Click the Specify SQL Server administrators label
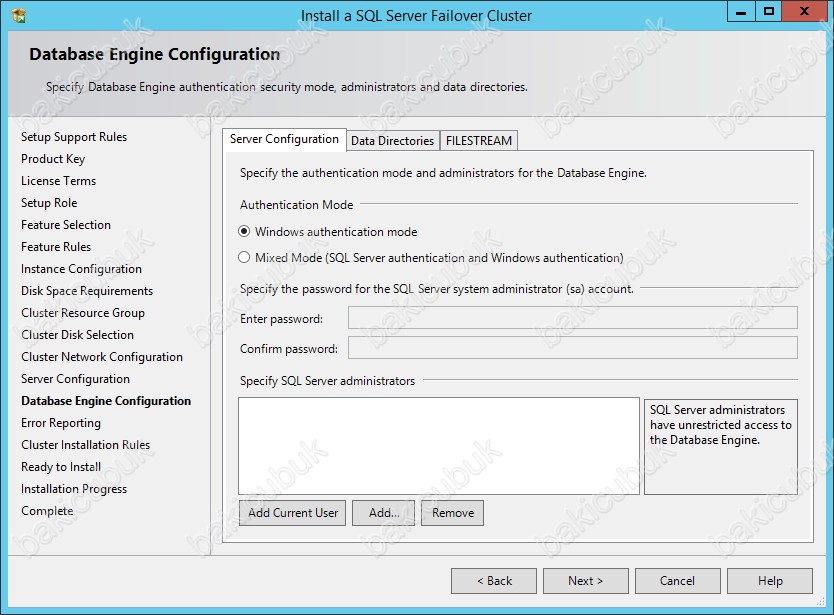 (x=327, y=381)
